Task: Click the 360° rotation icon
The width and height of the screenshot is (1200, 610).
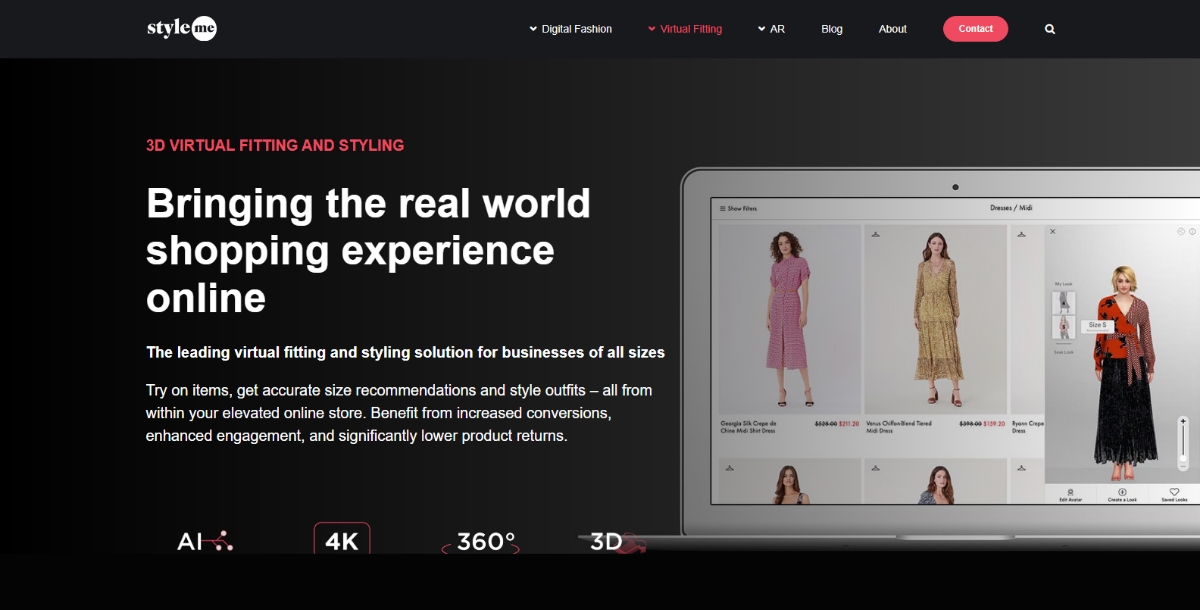Action: tap(481, 542)
